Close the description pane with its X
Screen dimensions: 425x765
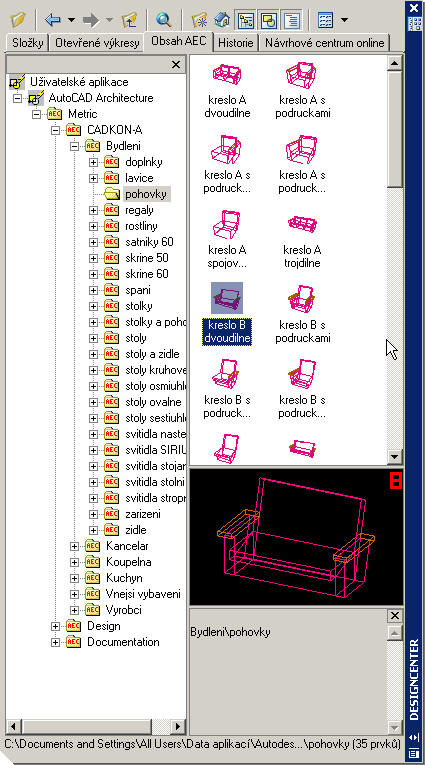tap(395, 616)
